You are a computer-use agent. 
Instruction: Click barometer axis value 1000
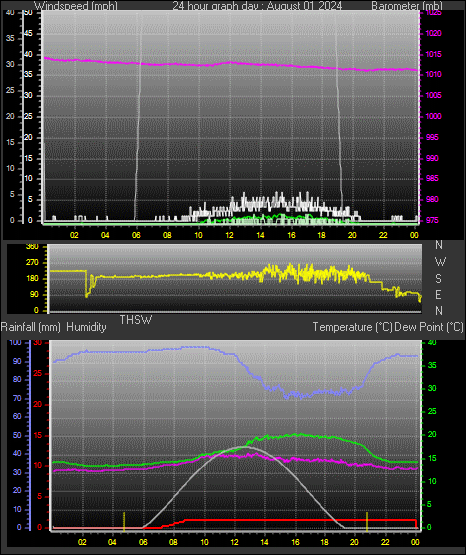433,116
